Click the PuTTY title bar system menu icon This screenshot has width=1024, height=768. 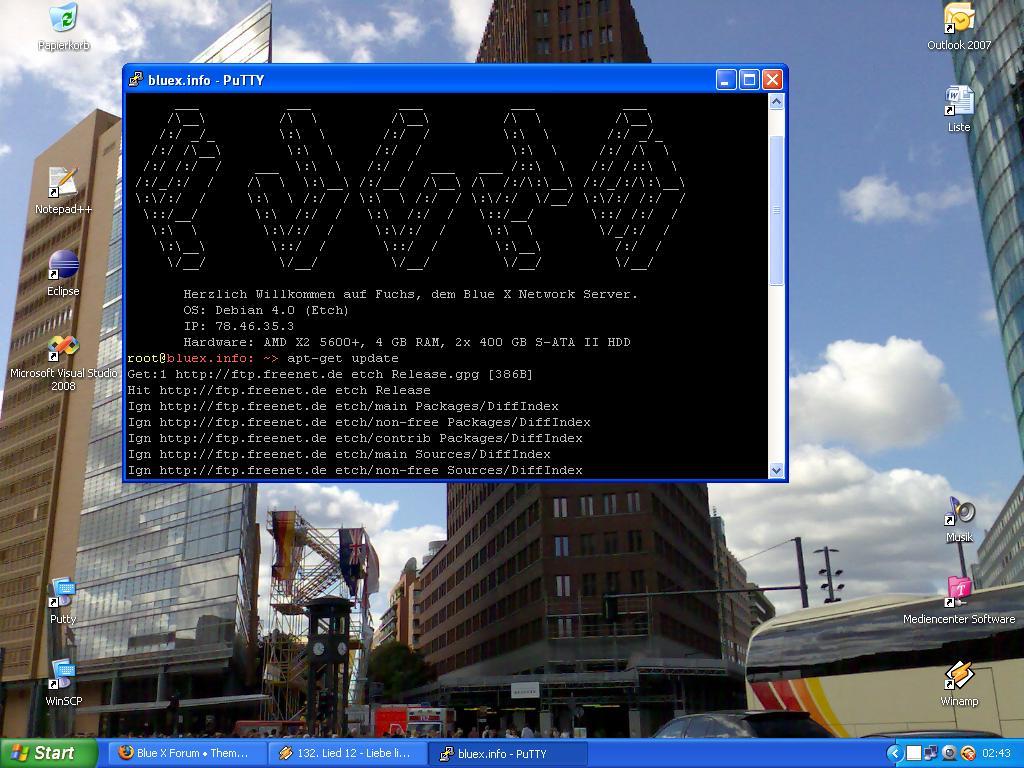pyautogui.click(x=136, y=80)
